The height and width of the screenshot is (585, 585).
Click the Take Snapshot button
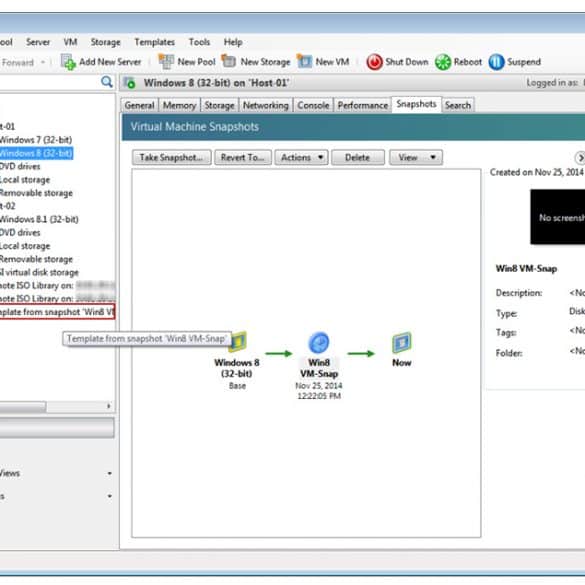[172, 157]
